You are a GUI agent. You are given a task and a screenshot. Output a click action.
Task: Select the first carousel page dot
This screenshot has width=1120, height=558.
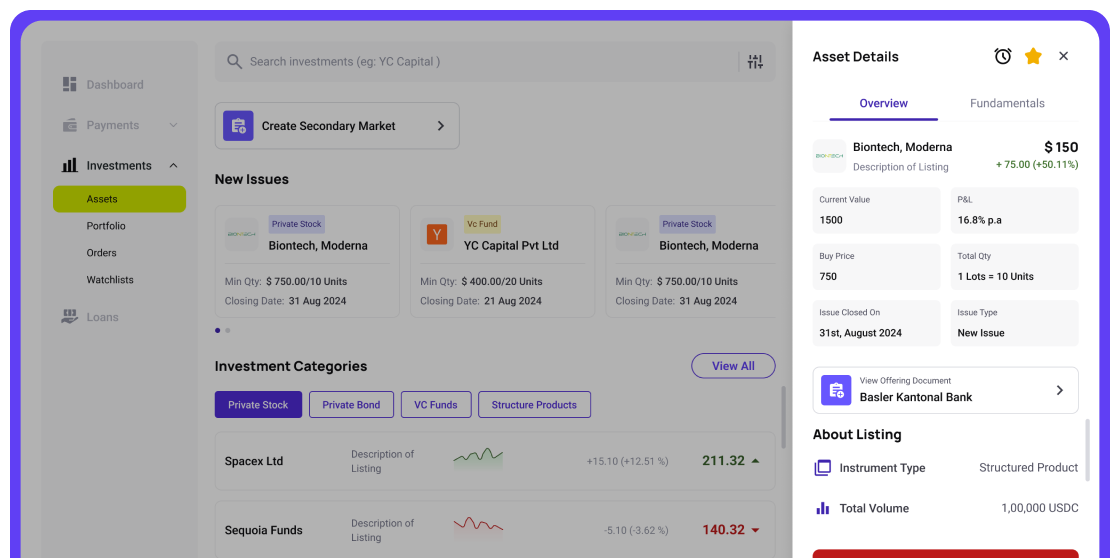218,331
